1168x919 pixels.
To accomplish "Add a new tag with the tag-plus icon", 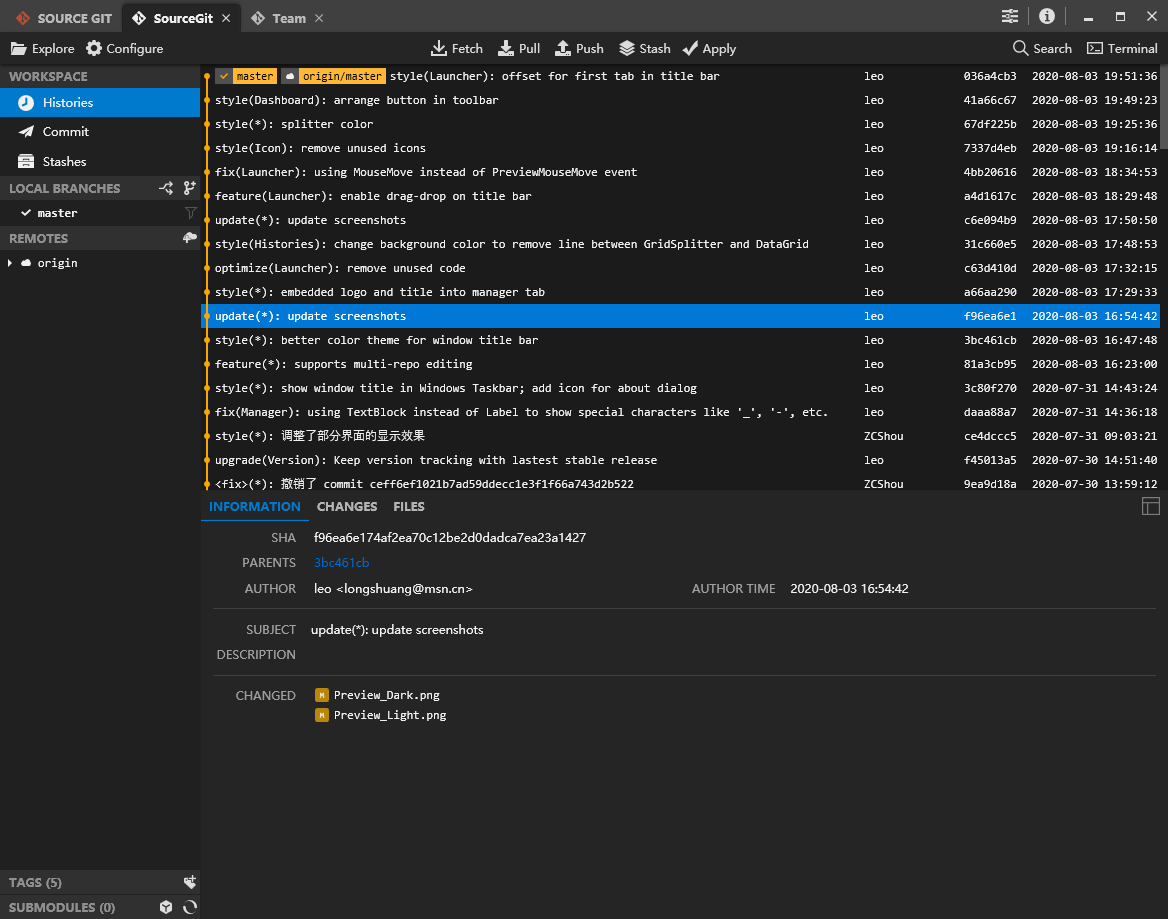I will [189, 882].
